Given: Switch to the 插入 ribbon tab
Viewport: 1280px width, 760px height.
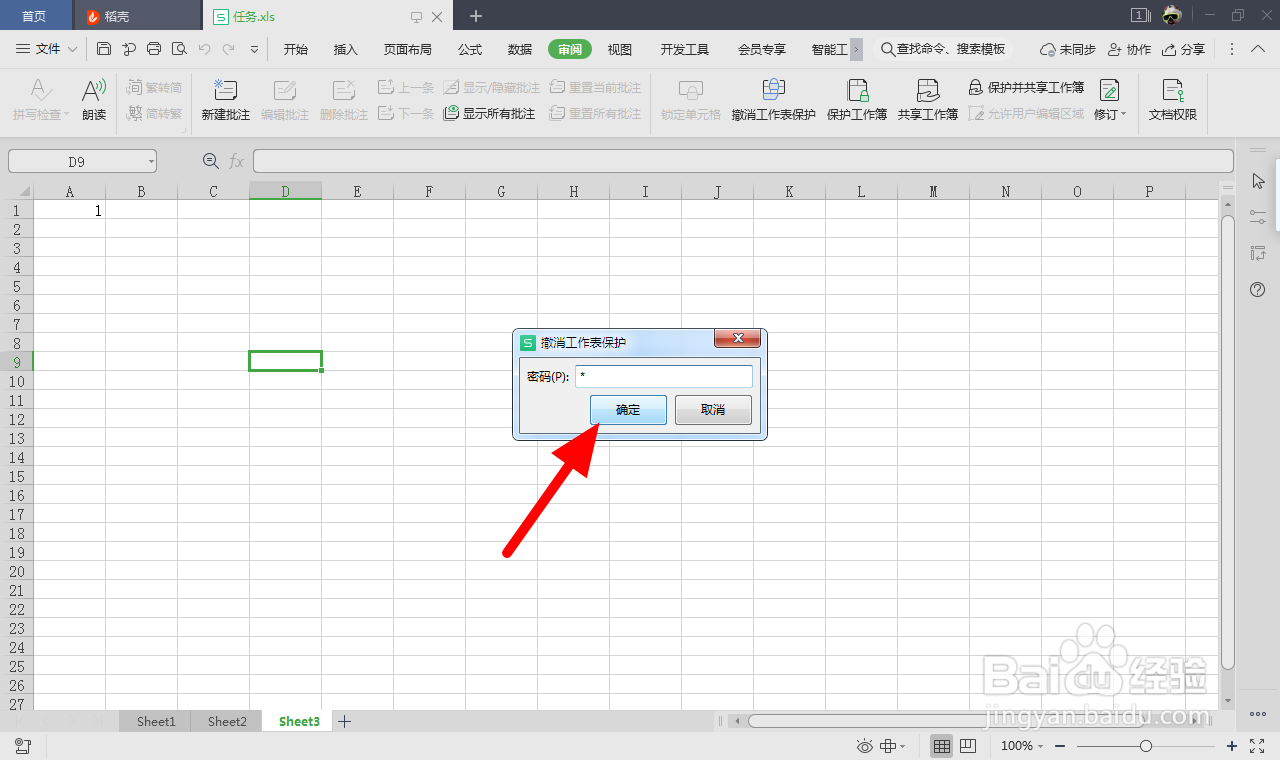Looking at the screenshot, I should (346, 49).
